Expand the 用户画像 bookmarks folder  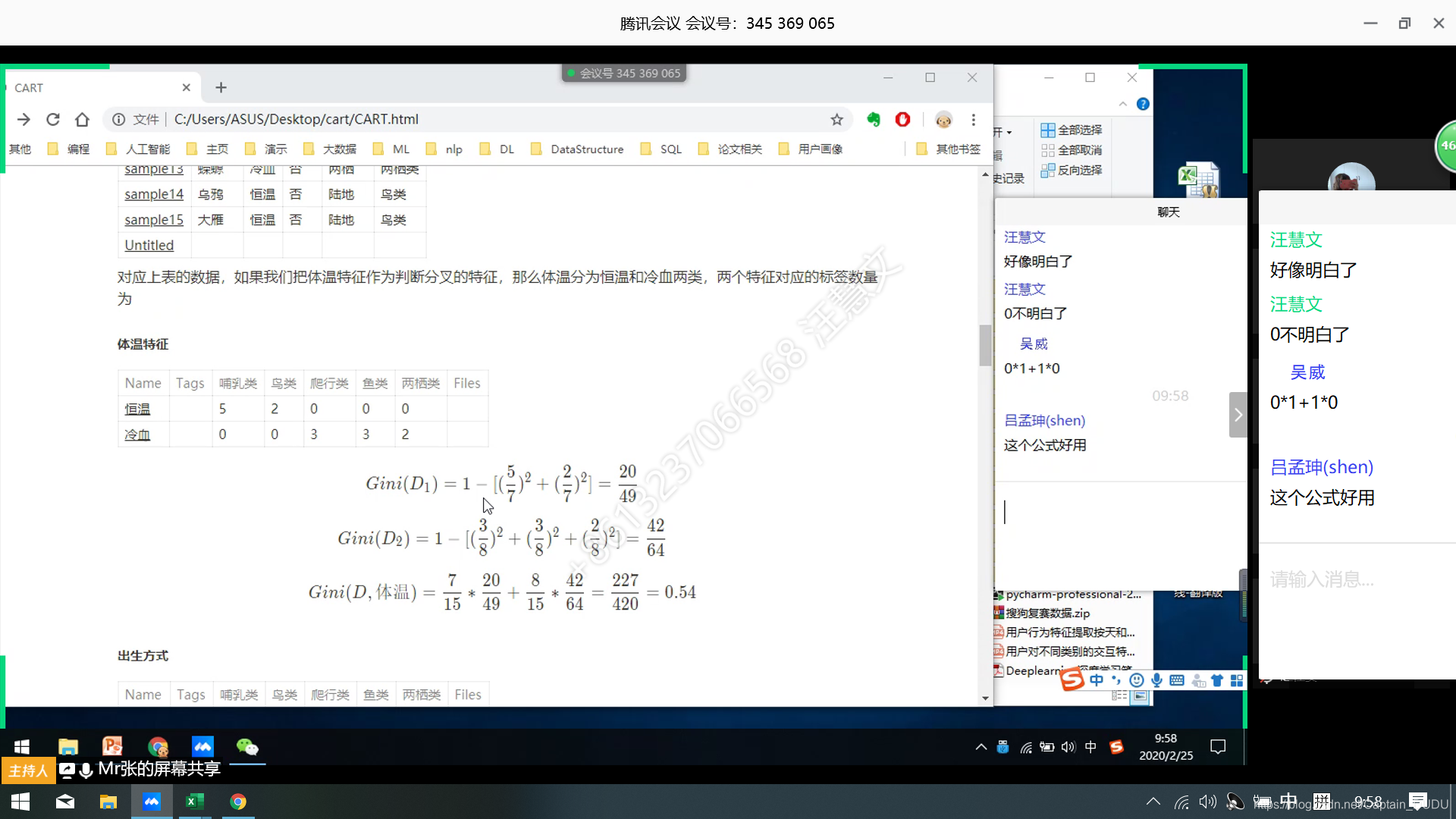point(819,148)
